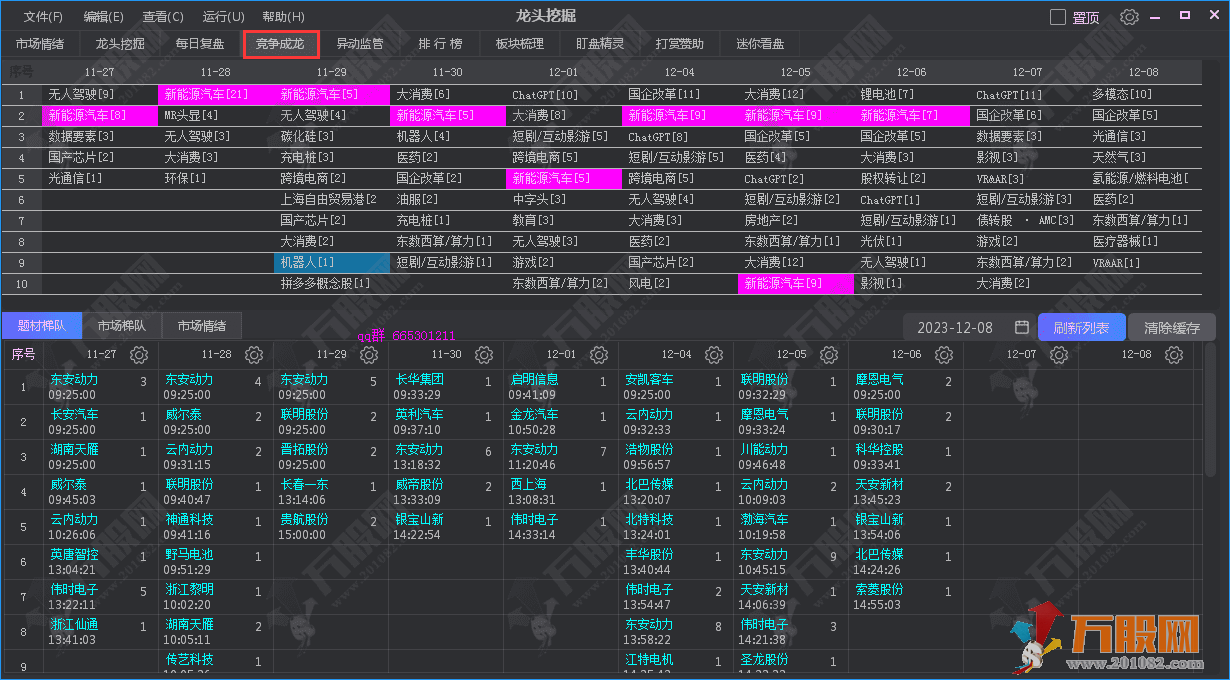
Task: Click the stock 金龙汽车
Action: [535, 415]
